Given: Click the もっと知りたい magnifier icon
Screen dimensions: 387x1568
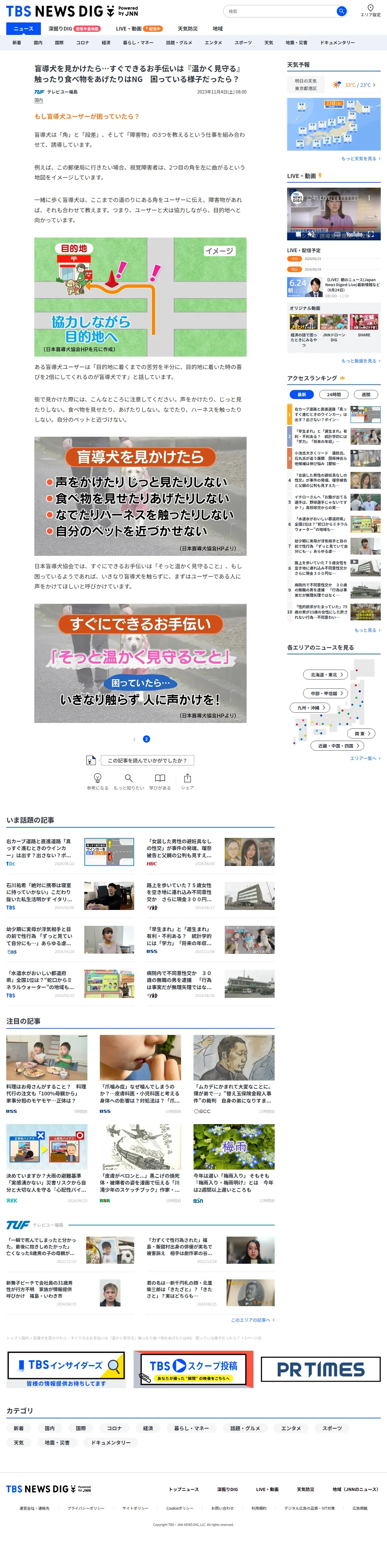Looking at the screenshot, I should click(129, 778).
